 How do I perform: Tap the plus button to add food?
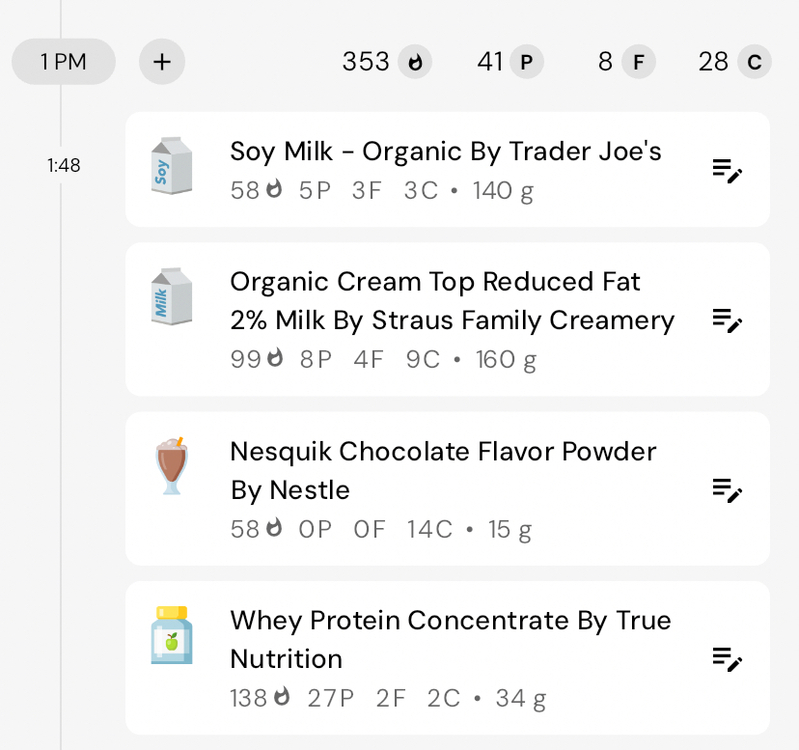162,62
